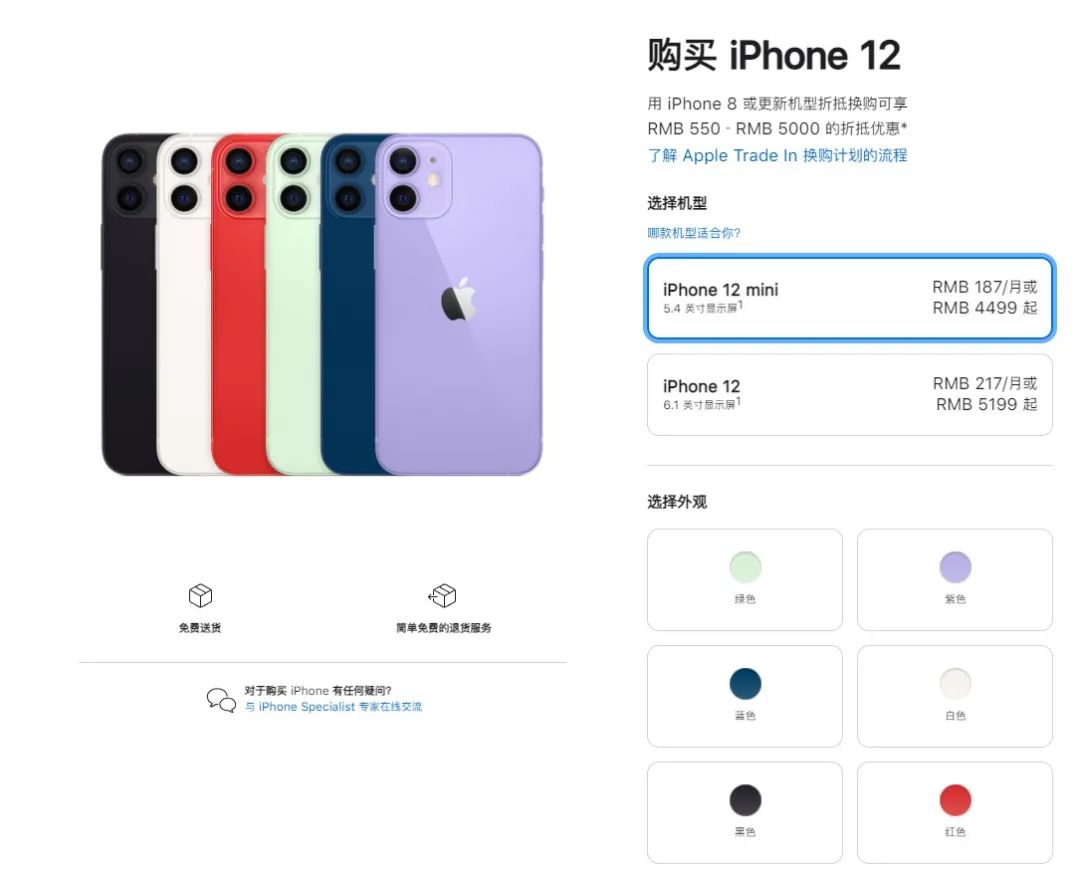This screenshot has width=1080, height=875.
Task: Click the '免费送货' free delivery label
Action: point(200,628)
